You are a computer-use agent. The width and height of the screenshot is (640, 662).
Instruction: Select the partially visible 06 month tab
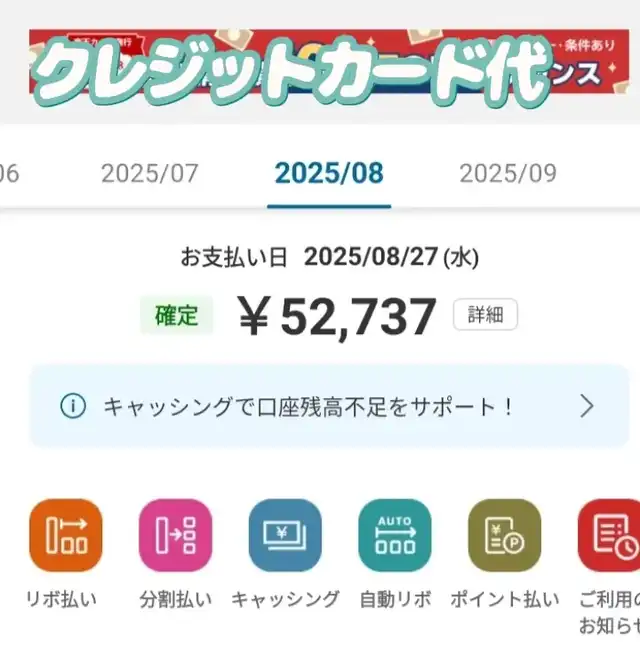coord(8,173)
